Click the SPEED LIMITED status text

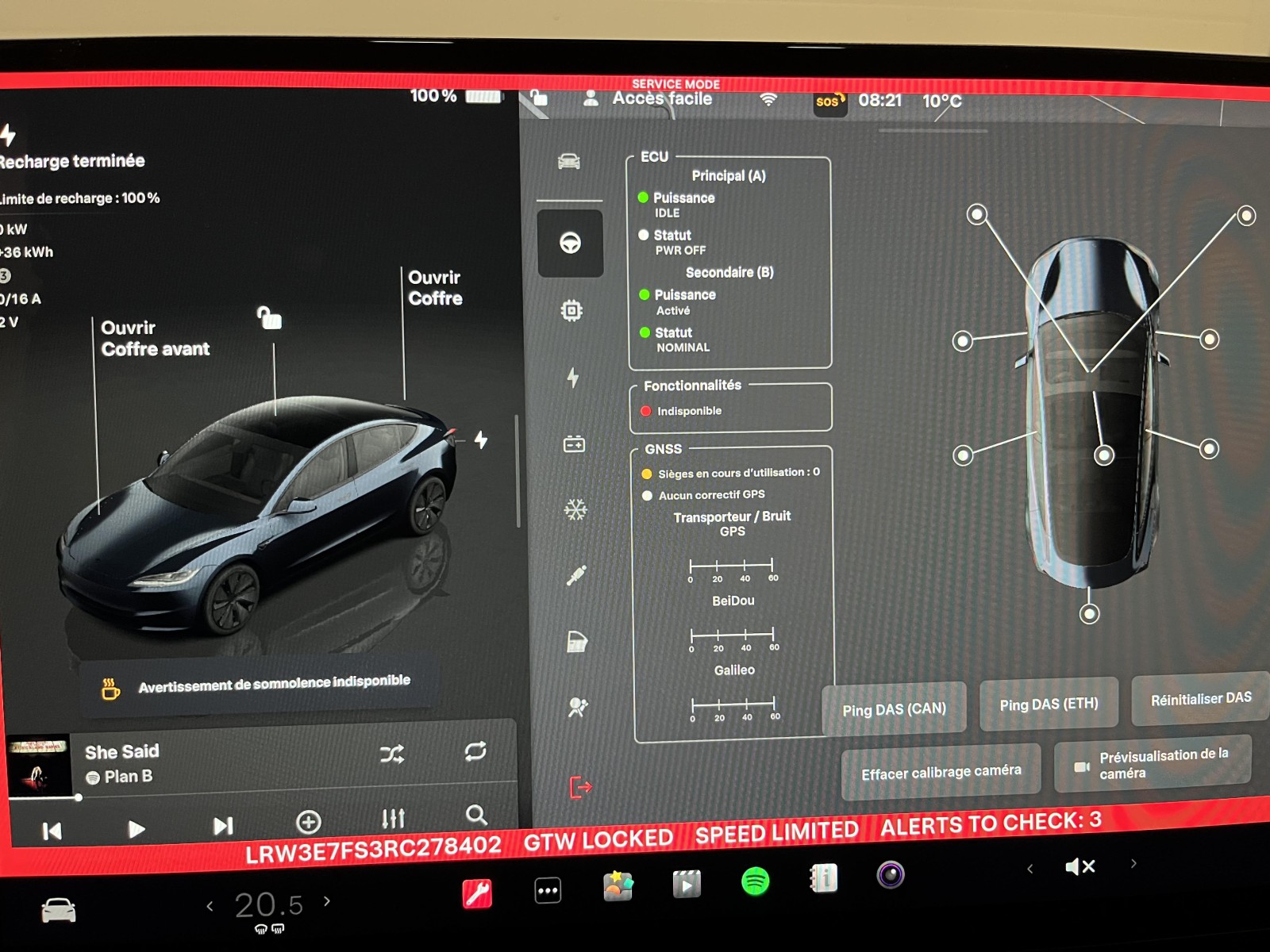(777, 832)
